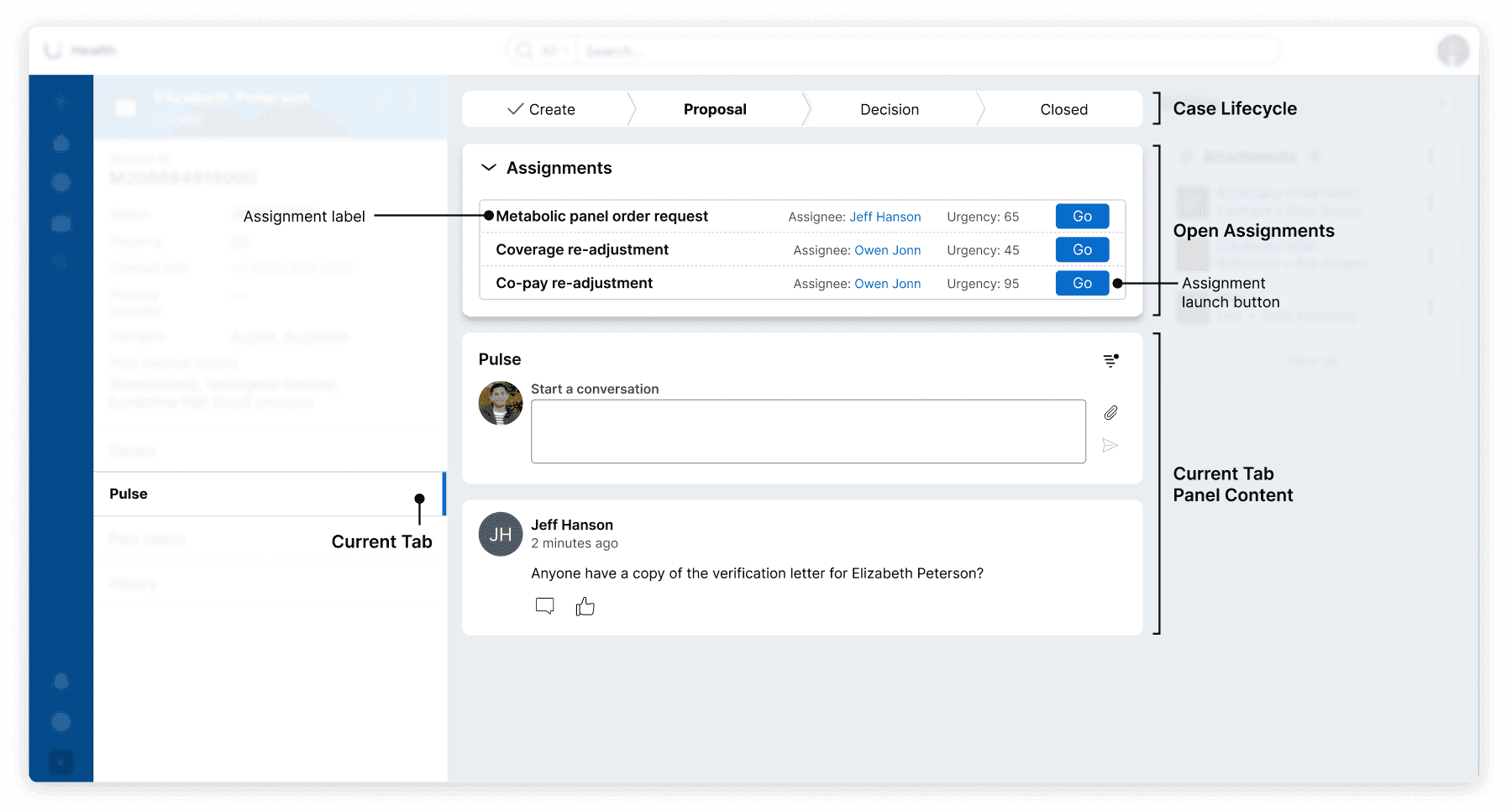Screen dimensions: 1512x811
Task: Select the Proposal lifecycle stage
Action: point(715,109)
